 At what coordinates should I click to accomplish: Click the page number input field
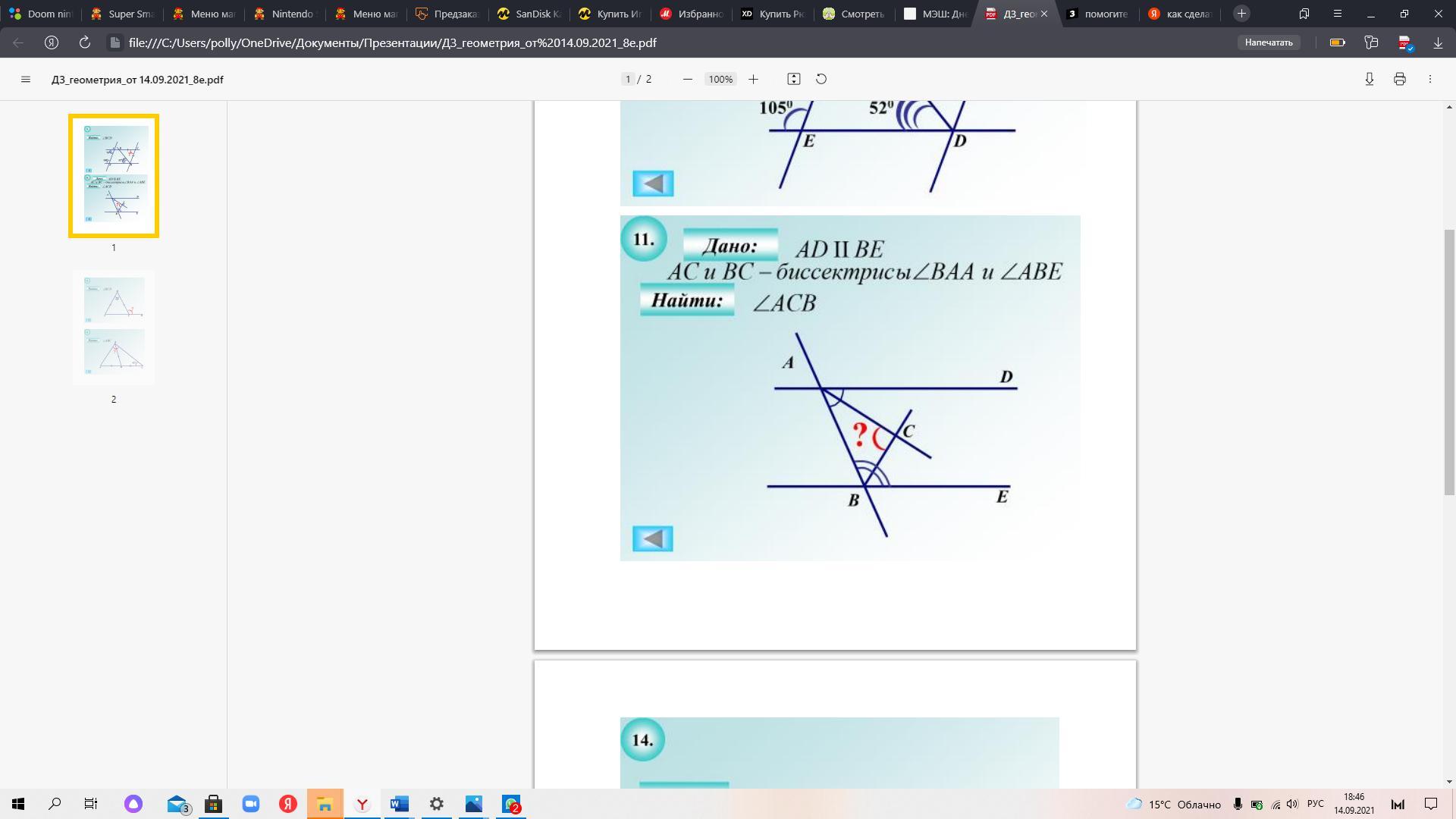628,80
